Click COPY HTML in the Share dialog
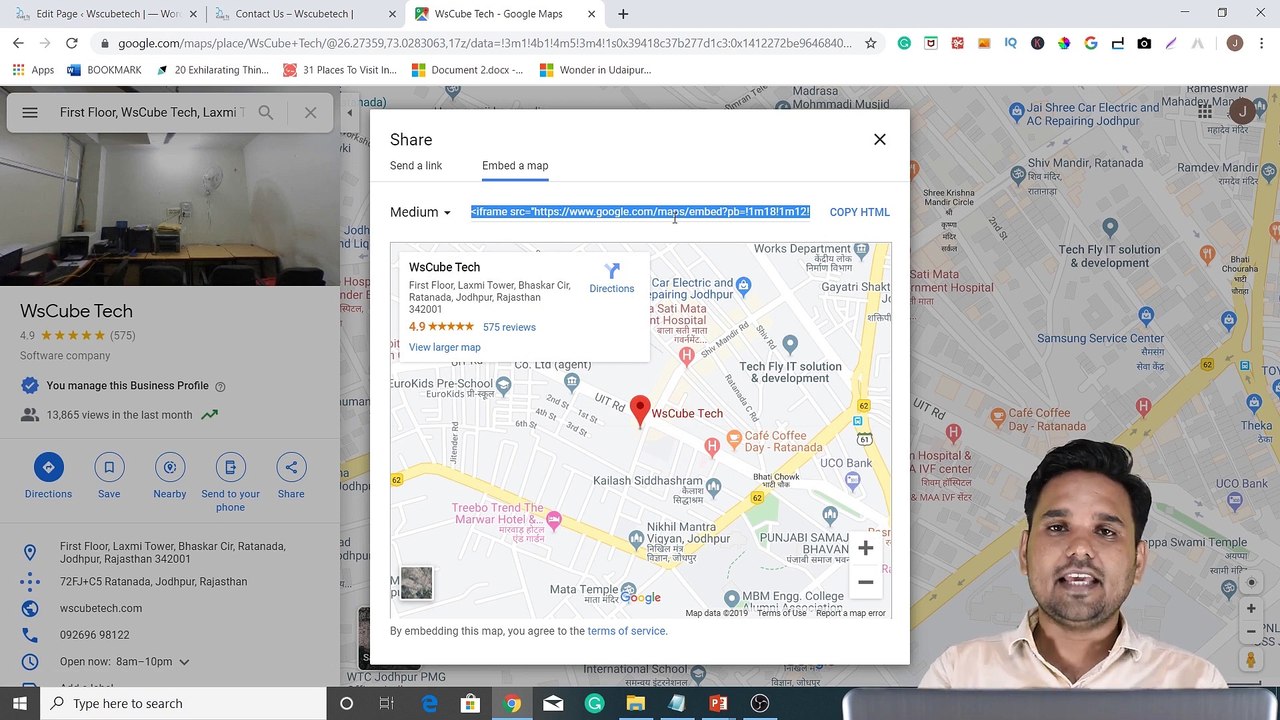This screenshot has height=720, width=1280. [859, 212]
